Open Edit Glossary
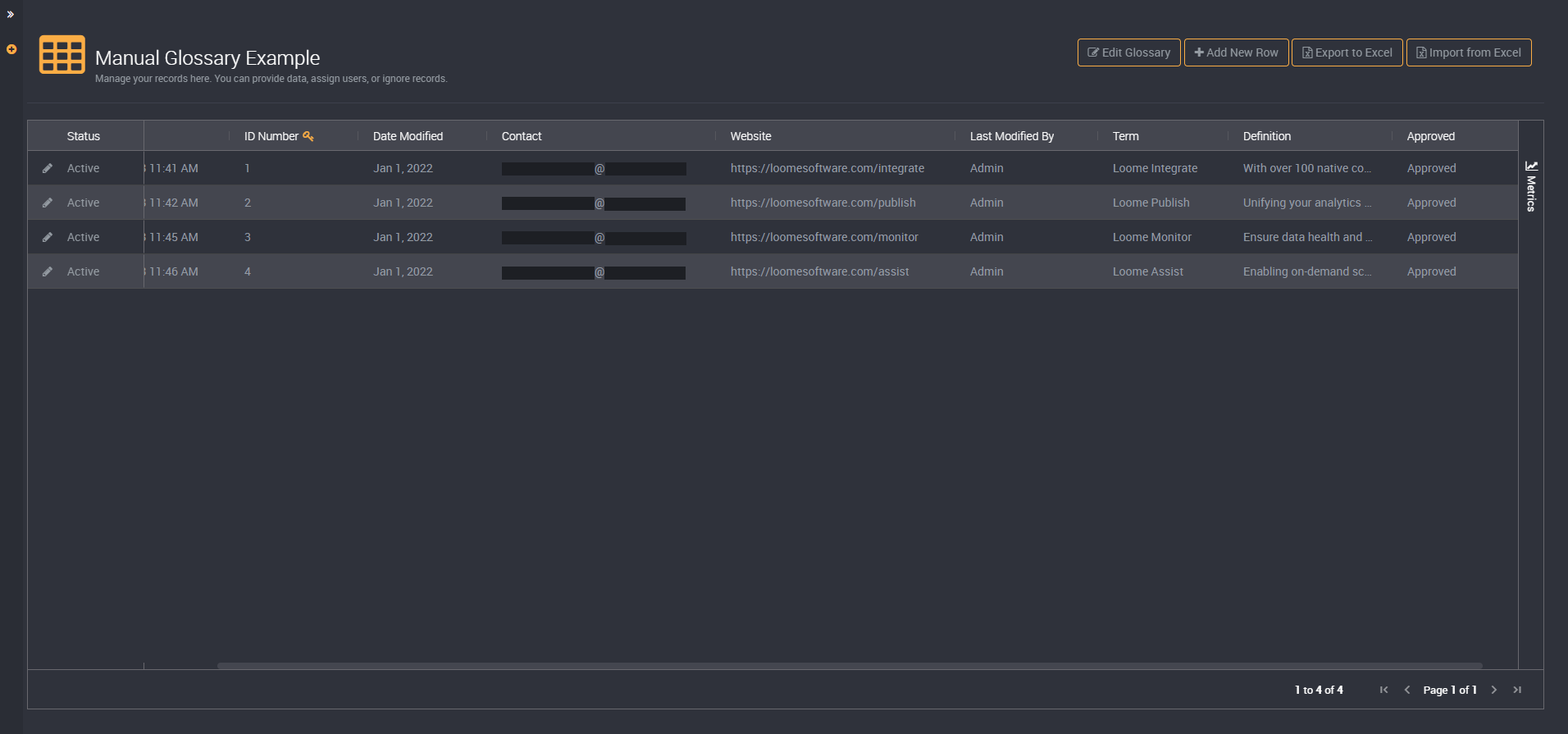The height and width of the screenshot is (734, 1568). pos(1128,52)
